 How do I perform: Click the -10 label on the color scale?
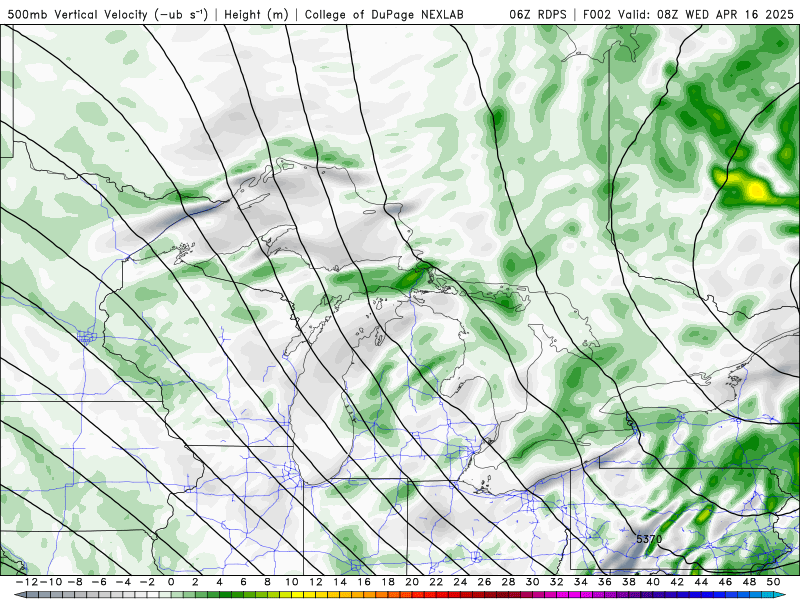pyautogui.click(x=51, y=582)
